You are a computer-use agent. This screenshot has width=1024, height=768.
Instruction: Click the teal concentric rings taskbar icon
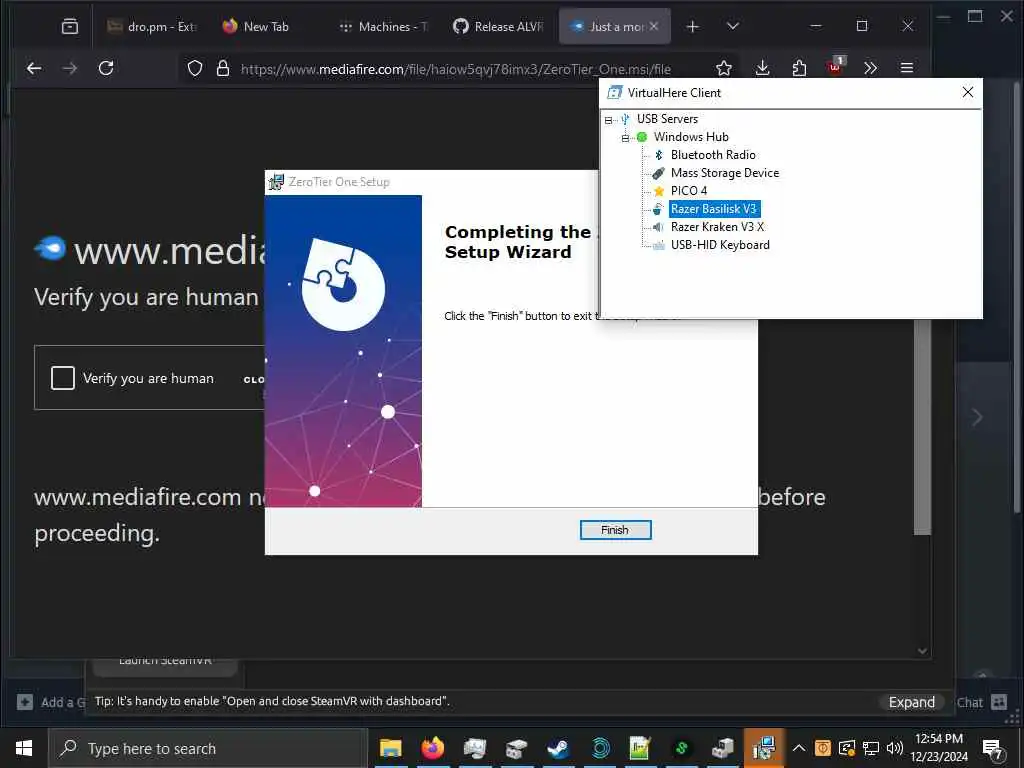tap(600, 748)
